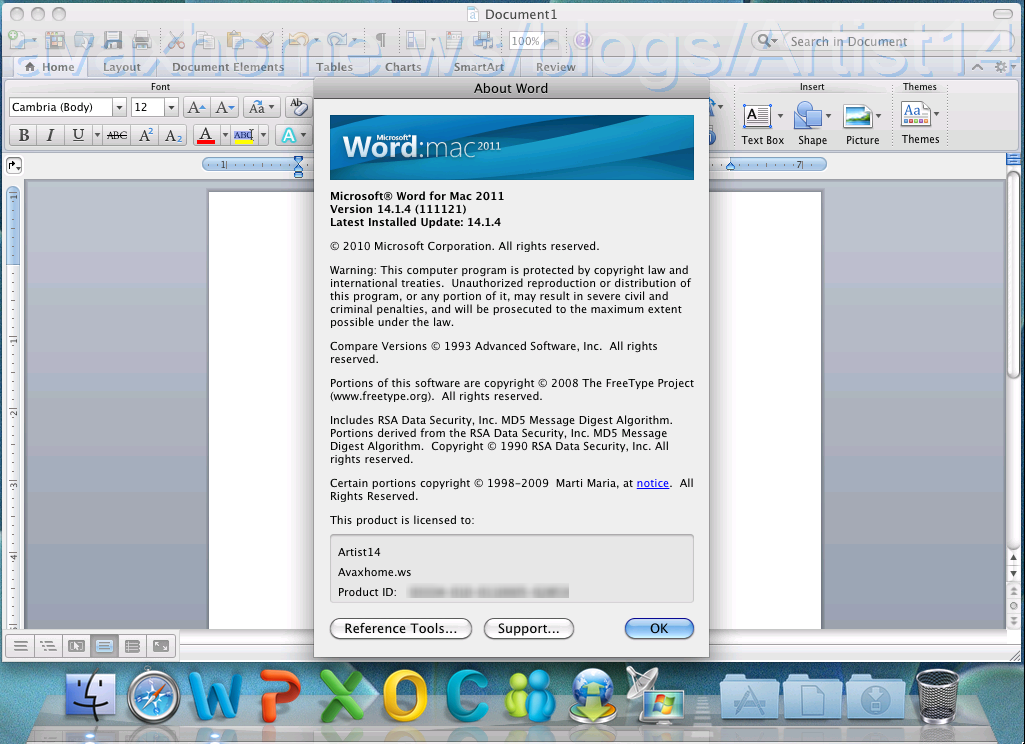The image size is (1025, 744).
Task: Open underline style options arrow
Action: tap(97, 135)
